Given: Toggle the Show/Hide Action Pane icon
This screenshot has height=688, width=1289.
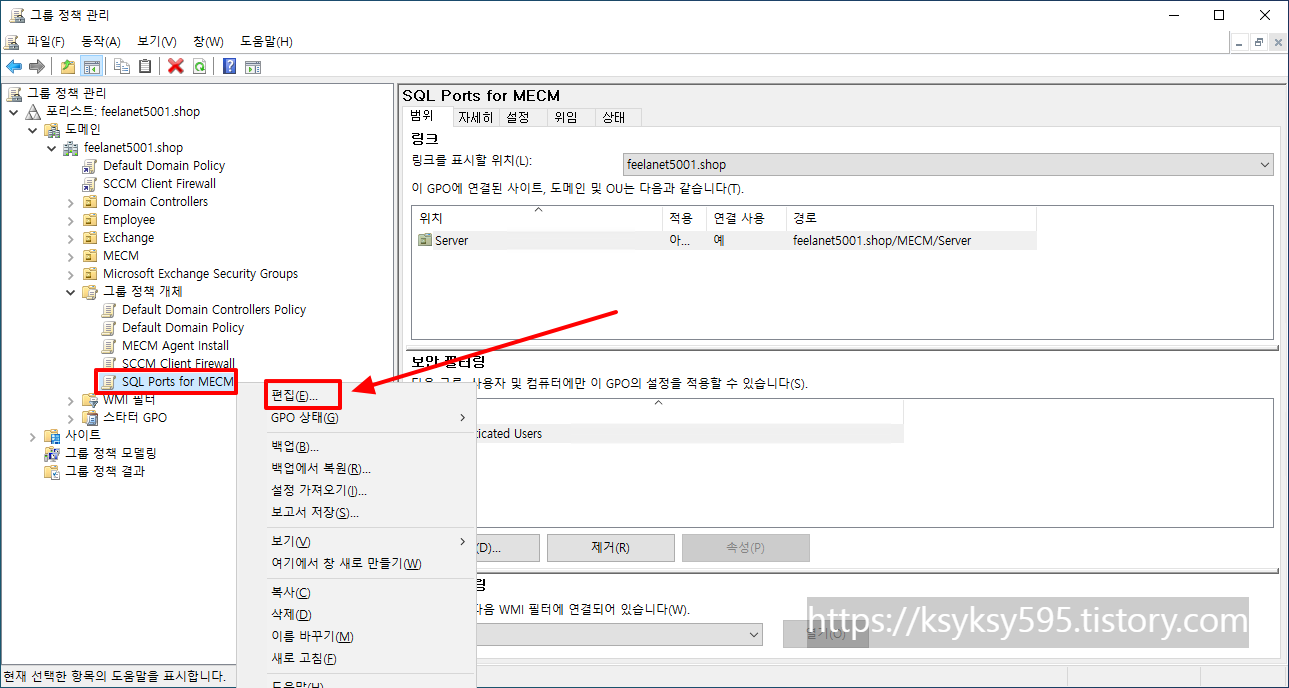Looking at the screenshot, I should [x=253, y=66].
